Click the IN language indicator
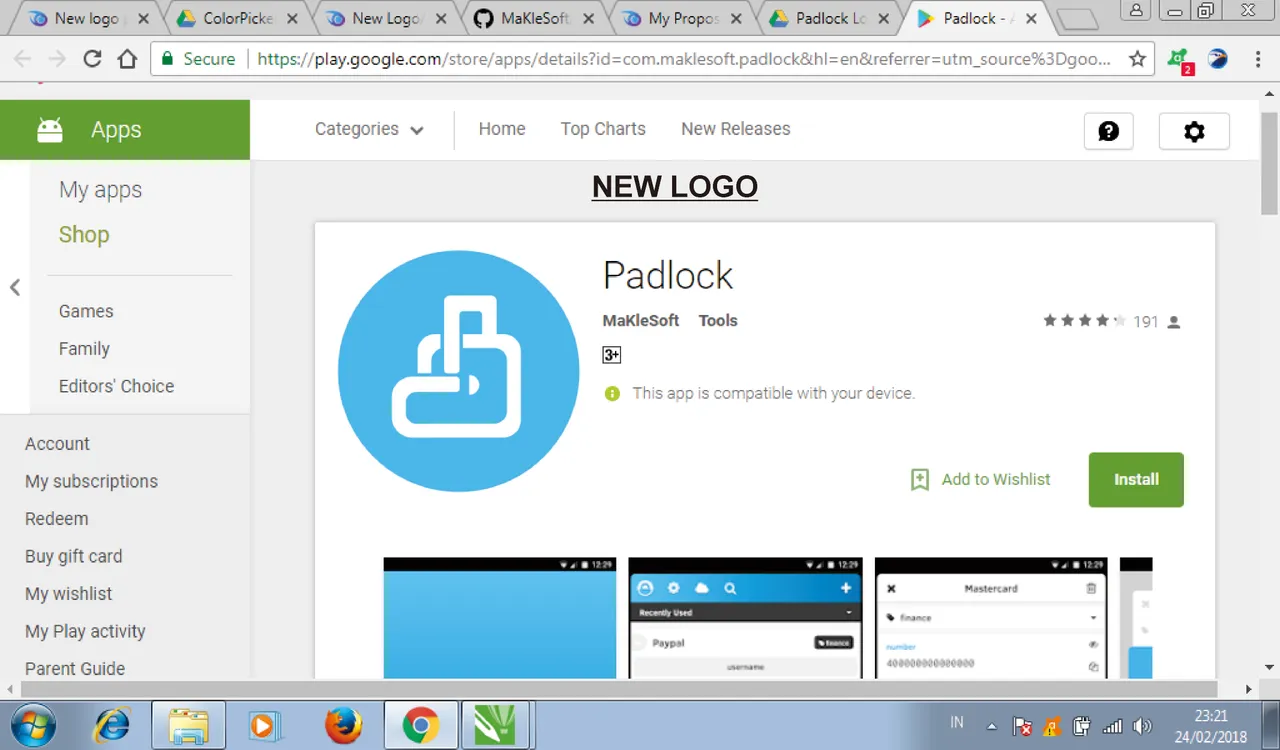 pyautogui.click(x=957, y=722)
